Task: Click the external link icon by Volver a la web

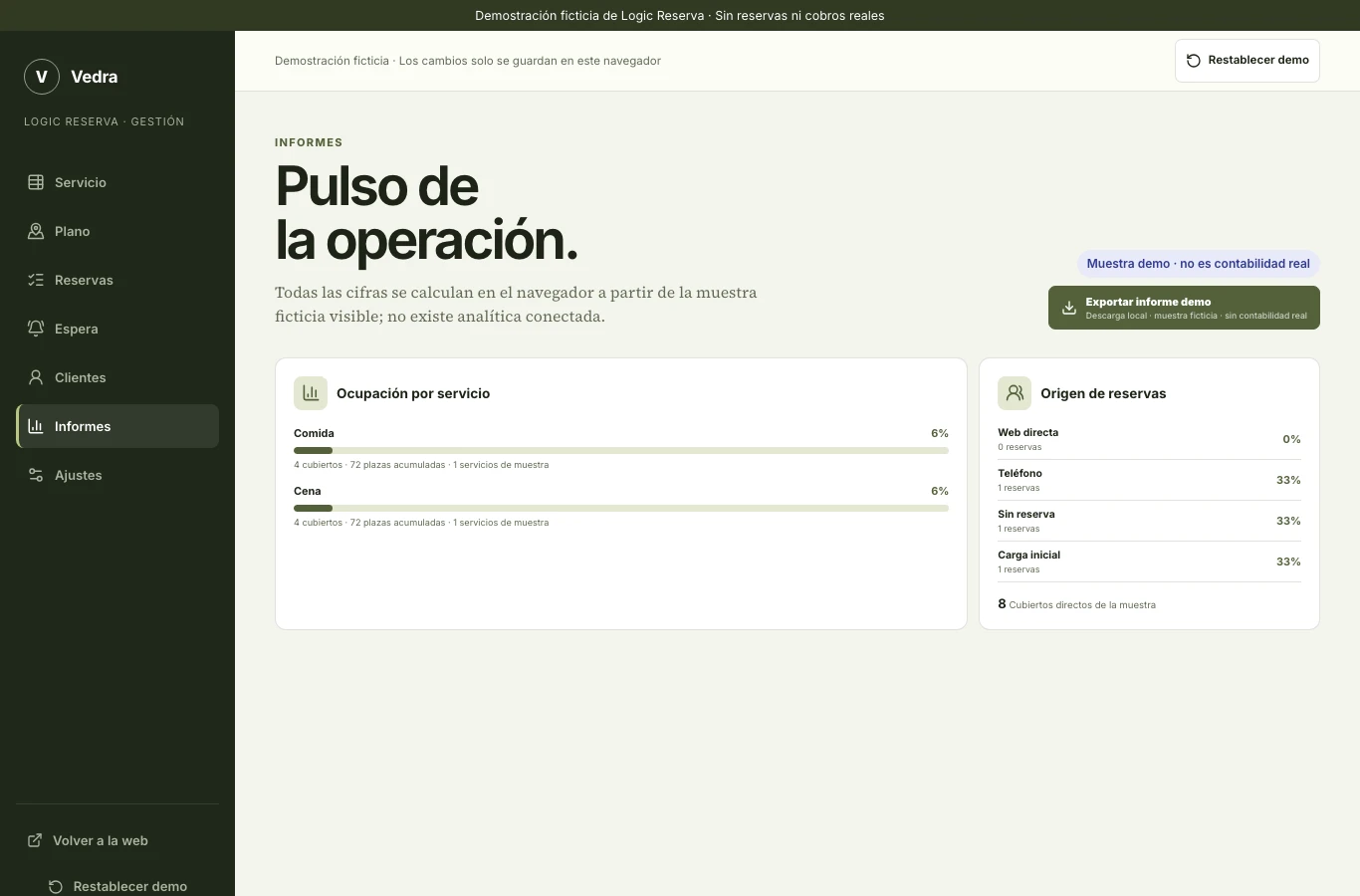Action: tap(35, 840)
